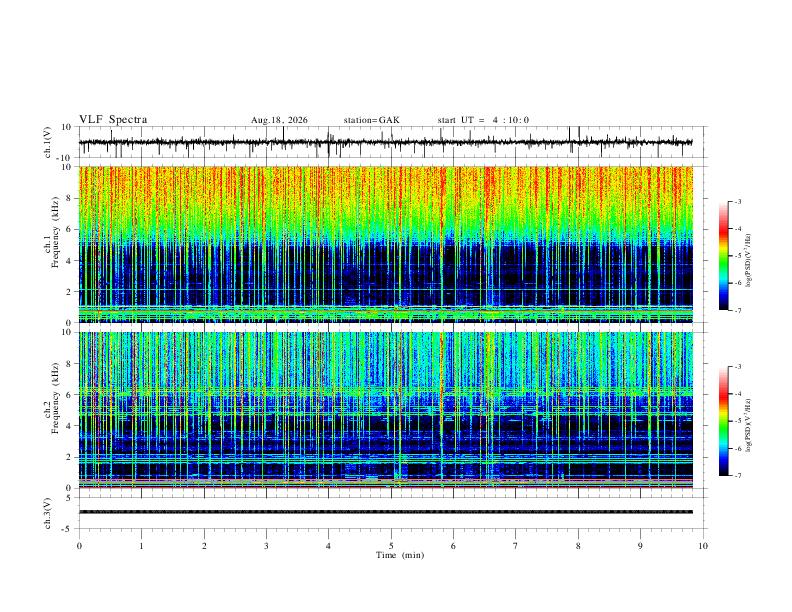Image resolution: width=792 pixels, height=612 pixels.
Task: Click the ch.3(V) axis label
Action: pos(48,514)
